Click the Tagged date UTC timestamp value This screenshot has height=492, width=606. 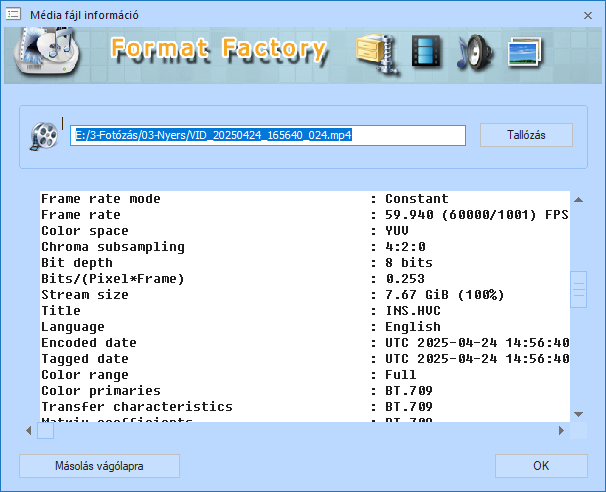point(477,359)
